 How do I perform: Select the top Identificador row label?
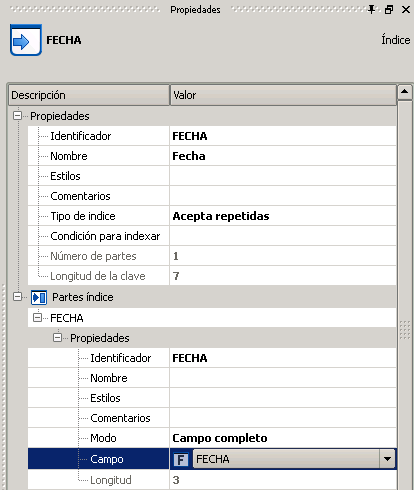(81, 136)
